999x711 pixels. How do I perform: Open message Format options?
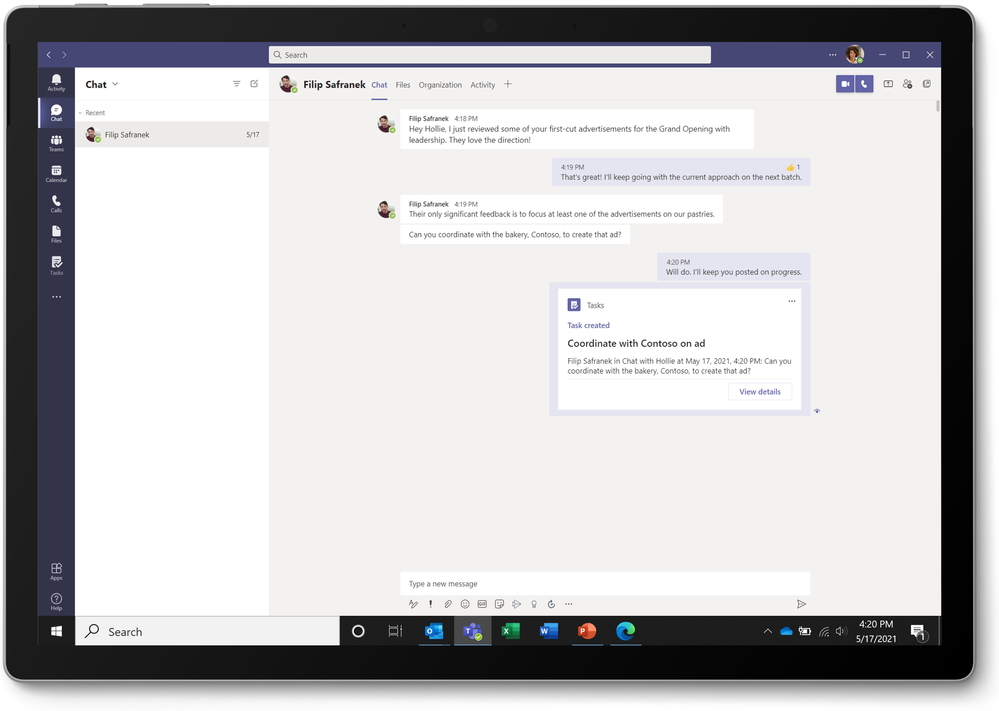[413, 604]
